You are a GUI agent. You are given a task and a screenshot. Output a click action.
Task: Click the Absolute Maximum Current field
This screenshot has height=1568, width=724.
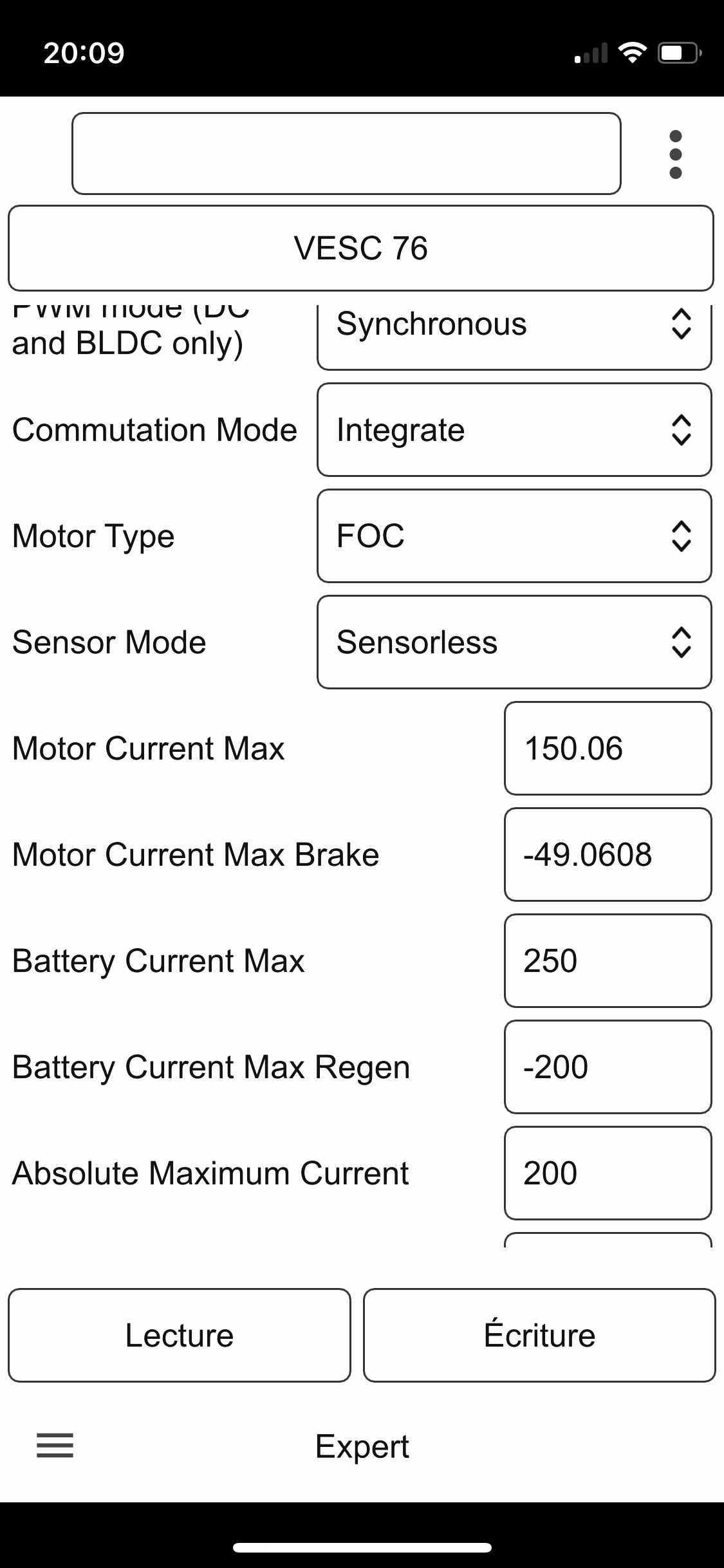[x=608, y=1173]
